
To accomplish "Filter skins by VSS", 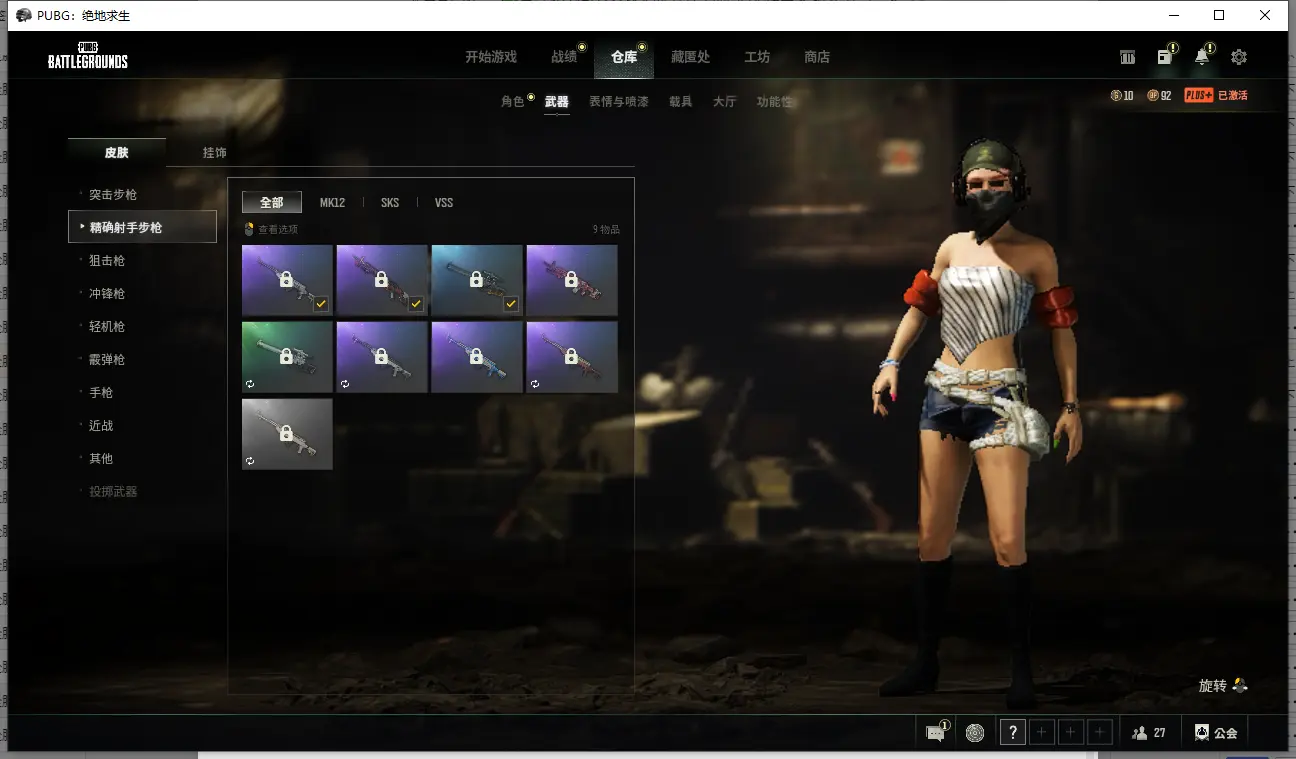I will coord(444,202).
